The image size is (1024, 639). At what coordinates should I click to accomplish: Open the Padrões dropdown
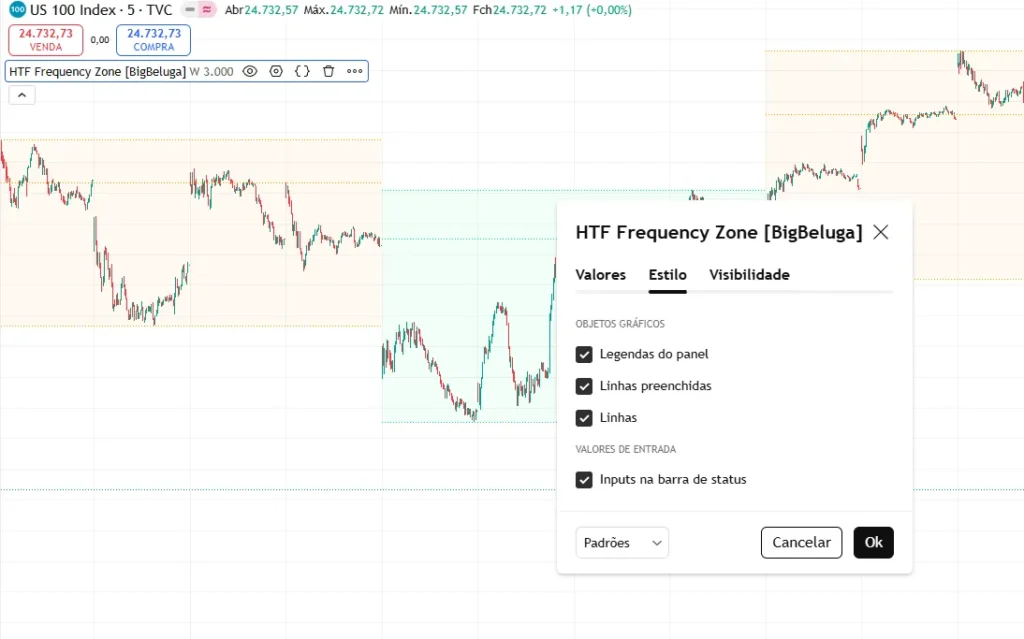622,543
